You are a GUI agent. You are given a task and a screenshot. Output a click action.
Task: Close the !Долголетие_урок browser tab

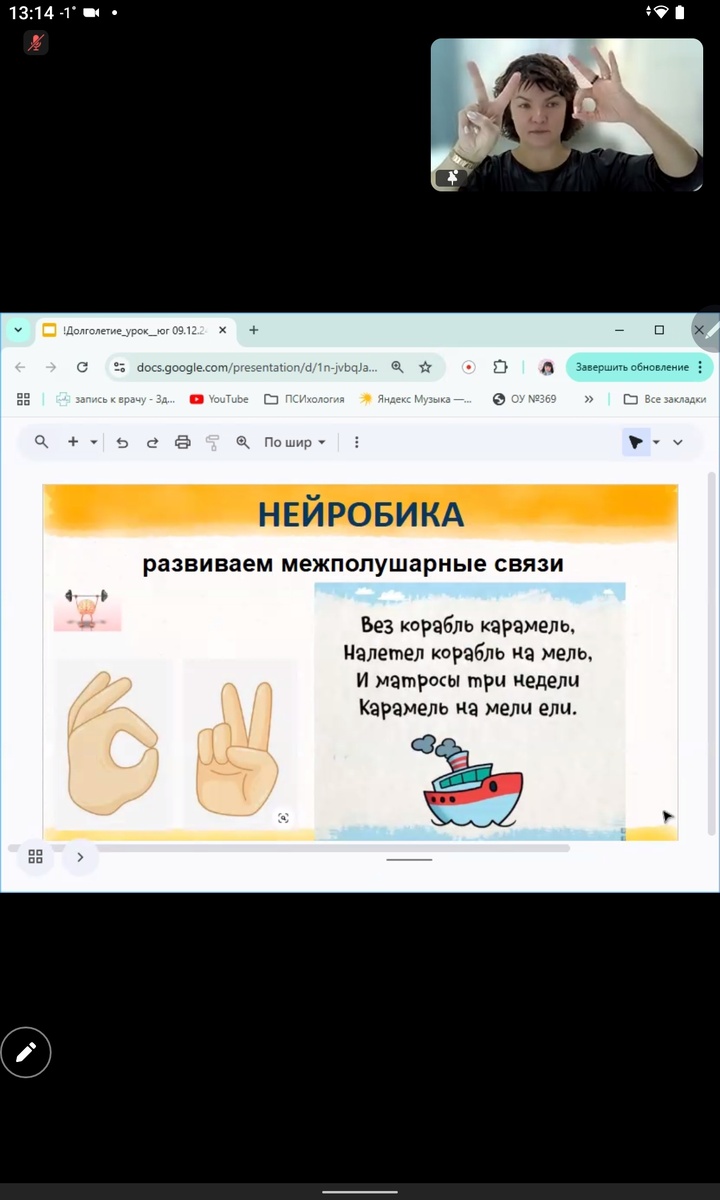click(222, 330)
